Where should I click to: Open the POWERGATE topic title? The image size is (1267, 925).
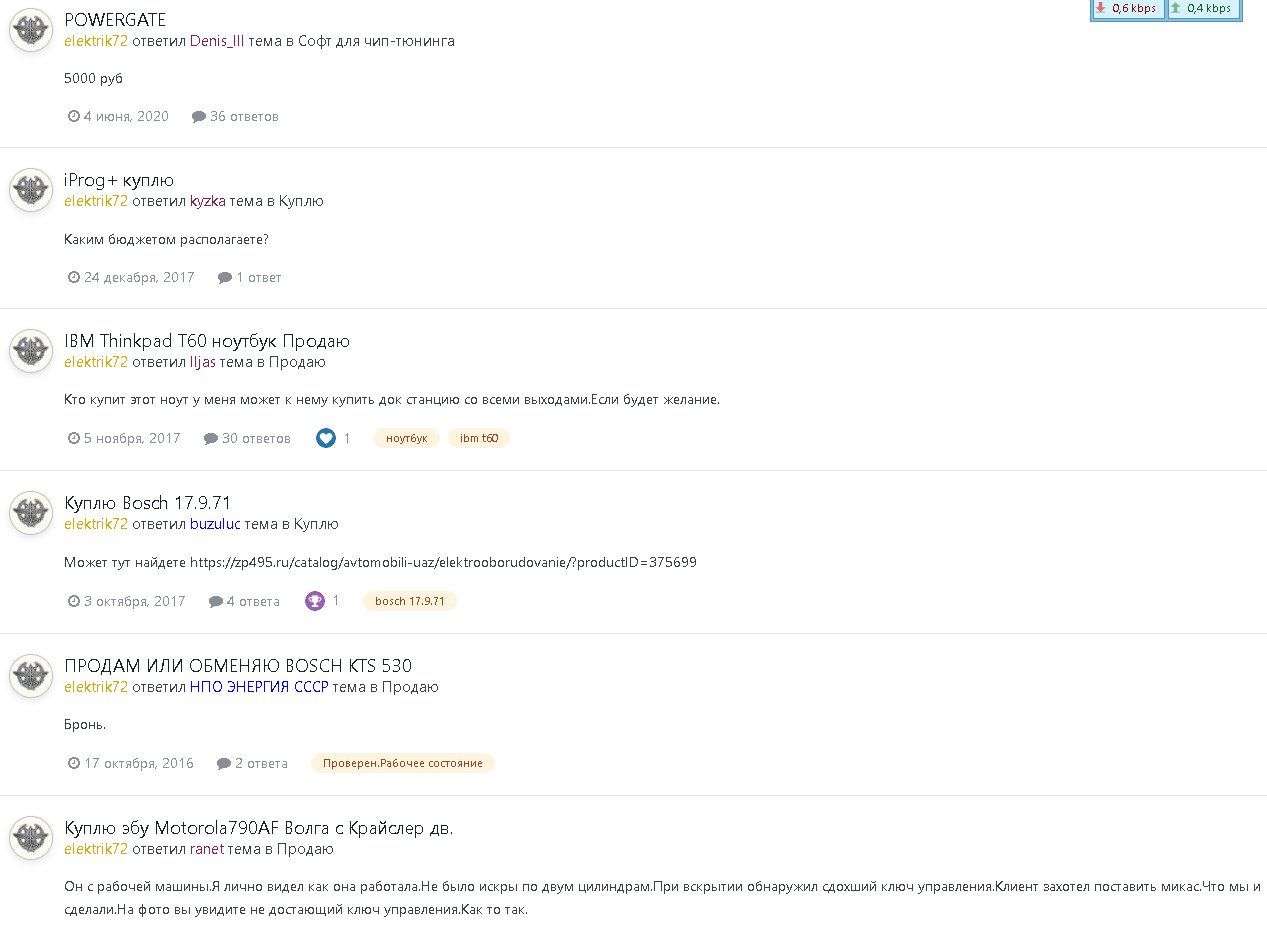coord(115,20)
